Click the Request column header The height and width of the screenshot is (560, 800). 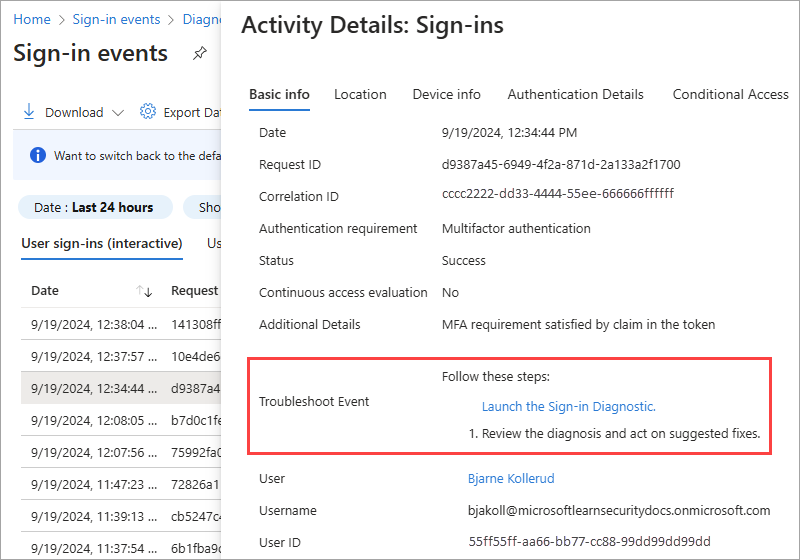[x=194, y=291]
